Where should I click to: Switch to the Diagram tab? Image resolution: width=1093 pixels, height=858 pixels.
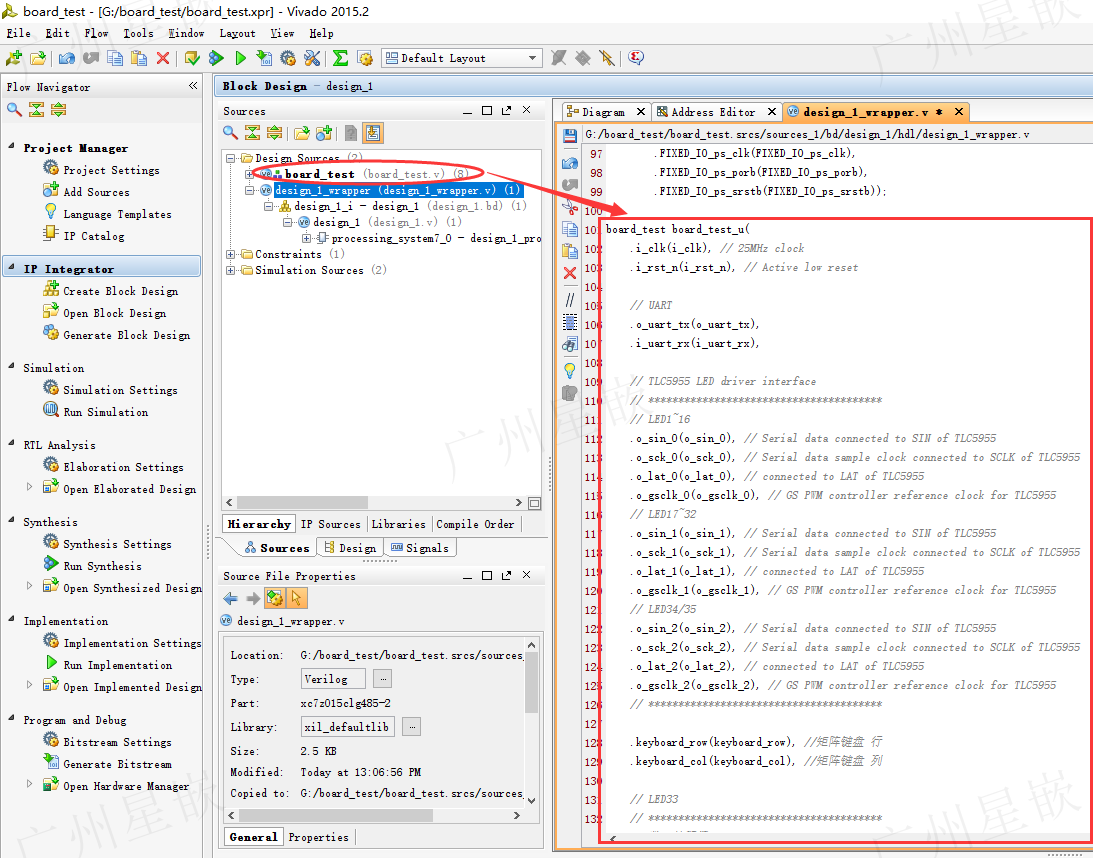click(x=603, y=112)
